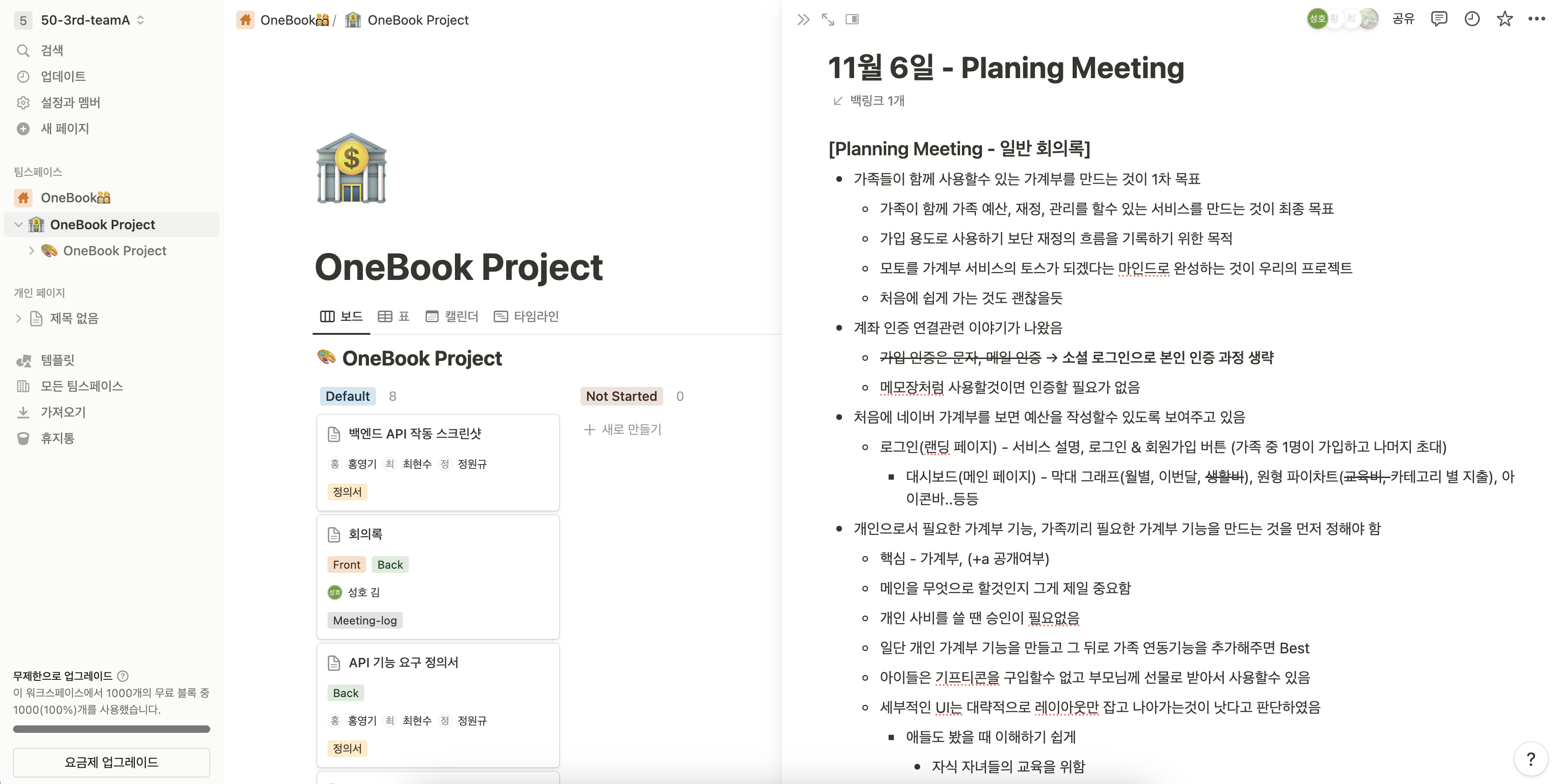This screenshot has width=1562, height=784.
Task: Click the block usage progress bar
Action: coord(112,729)
